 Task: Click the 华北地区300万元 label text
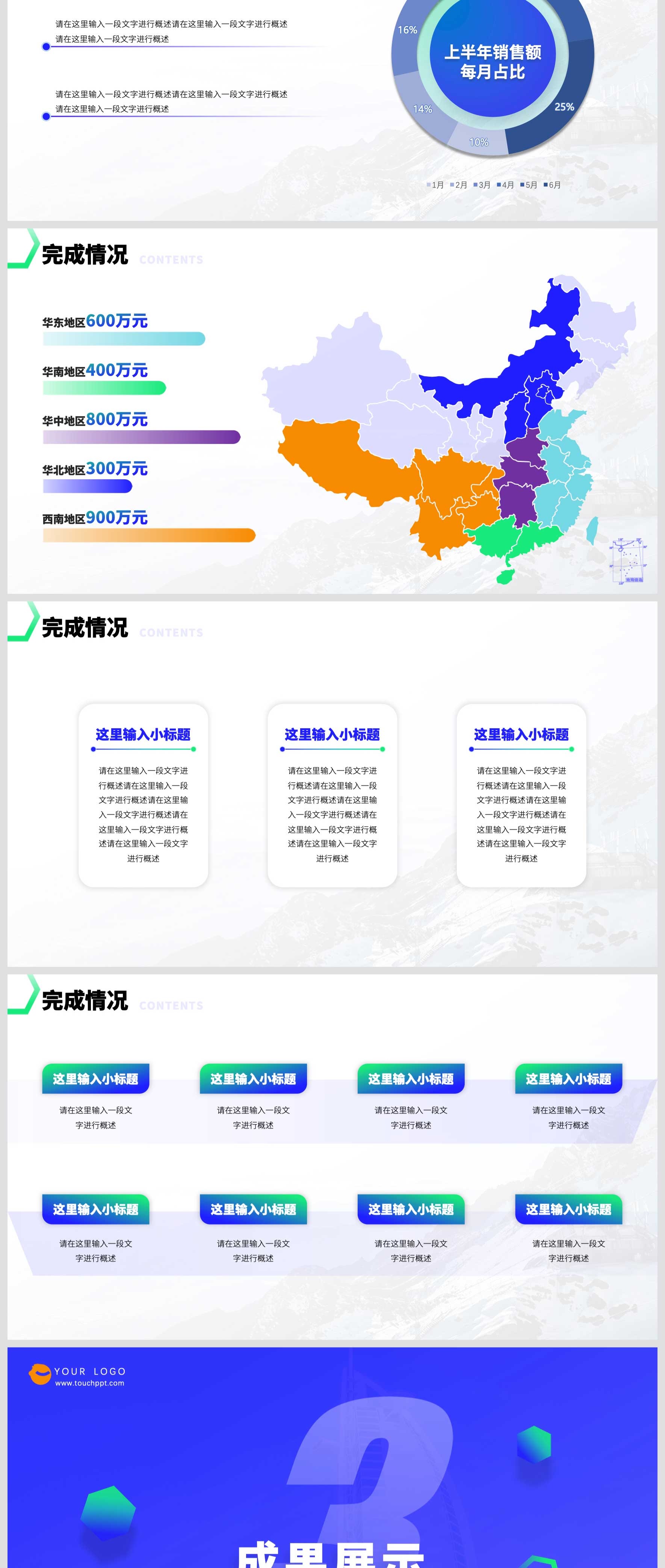click(x=95, y=469)
